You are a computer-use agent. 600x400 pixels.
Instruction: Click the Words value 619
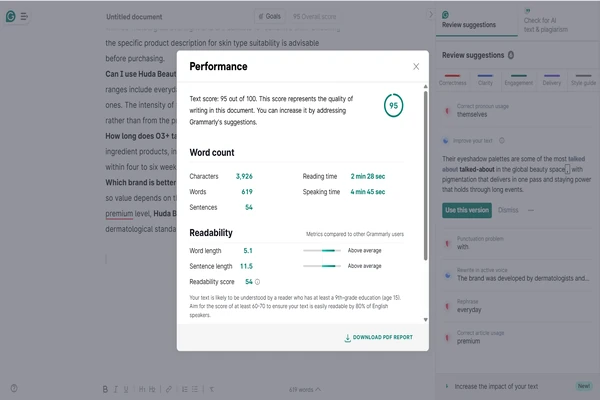(247, 192)
